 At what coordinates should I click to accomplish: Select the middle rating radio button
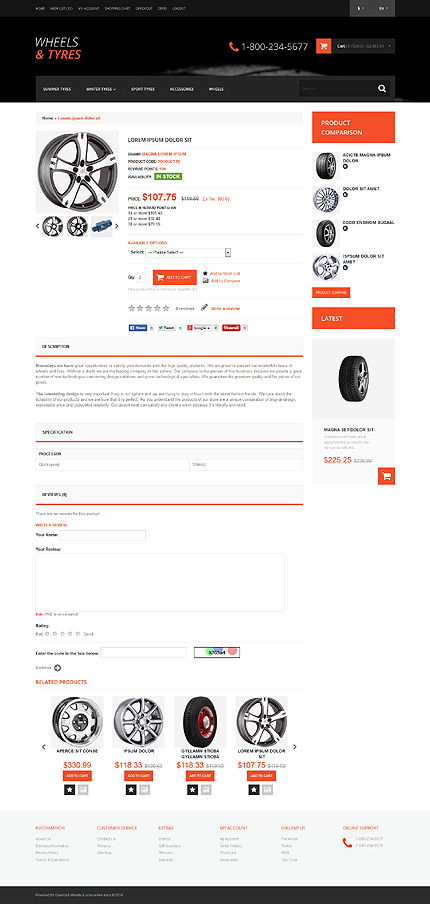tap(62, 634)
